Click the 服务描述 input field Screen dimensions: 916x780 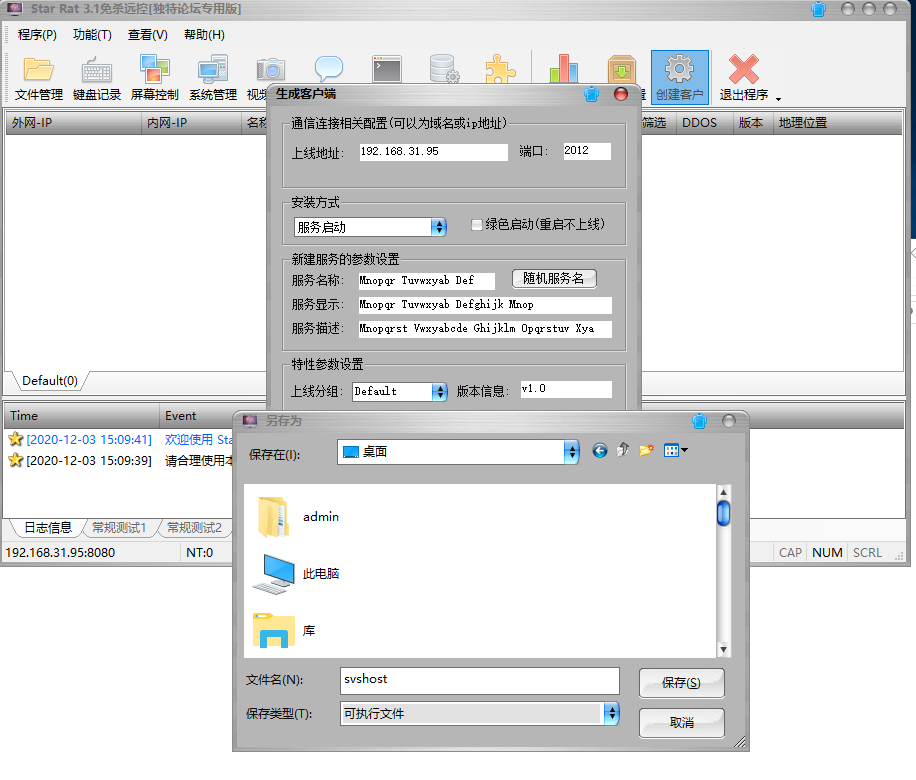tap(485, 328)
